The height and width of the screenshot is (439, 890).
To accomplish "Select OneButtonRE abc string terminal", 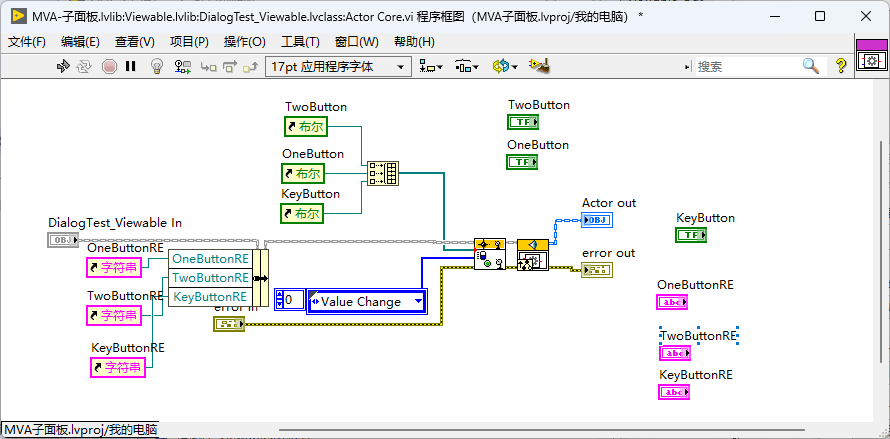I will coord(672,302).
